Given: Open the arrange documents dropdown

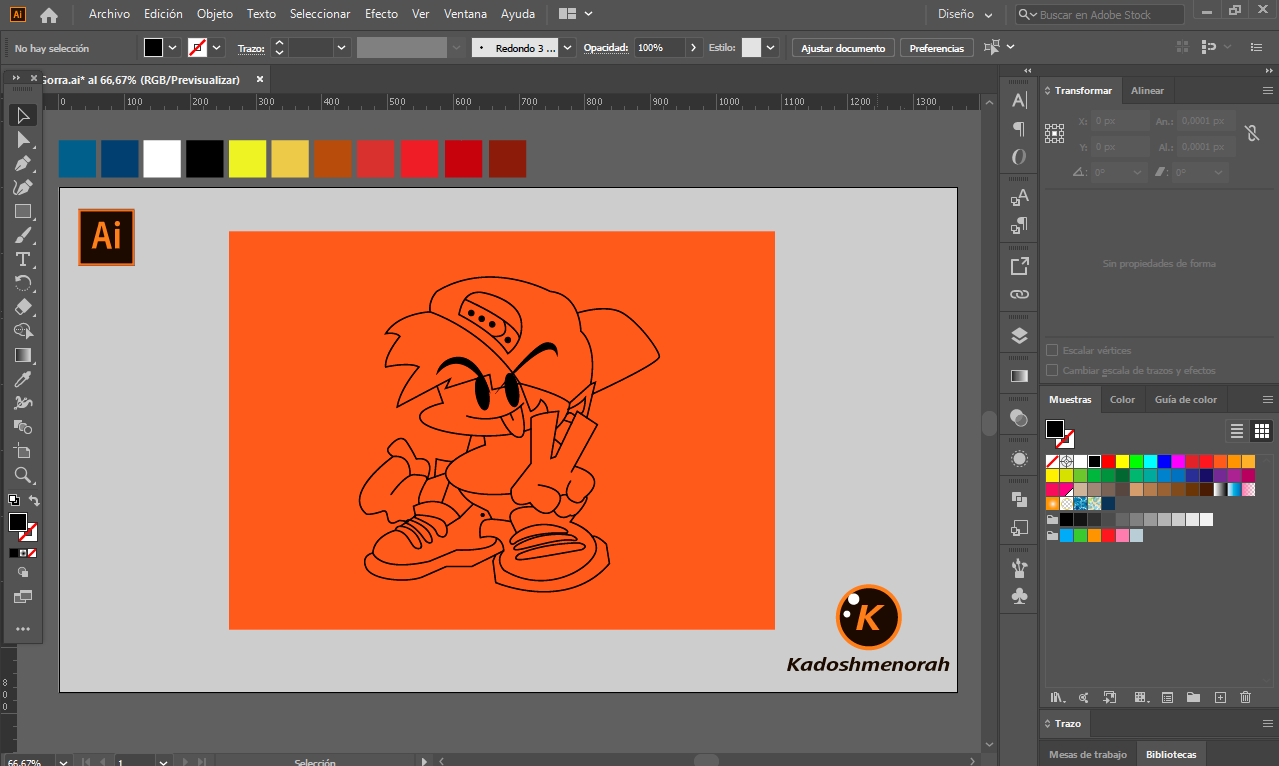Looking at the screenshot, I should (576, 14).
